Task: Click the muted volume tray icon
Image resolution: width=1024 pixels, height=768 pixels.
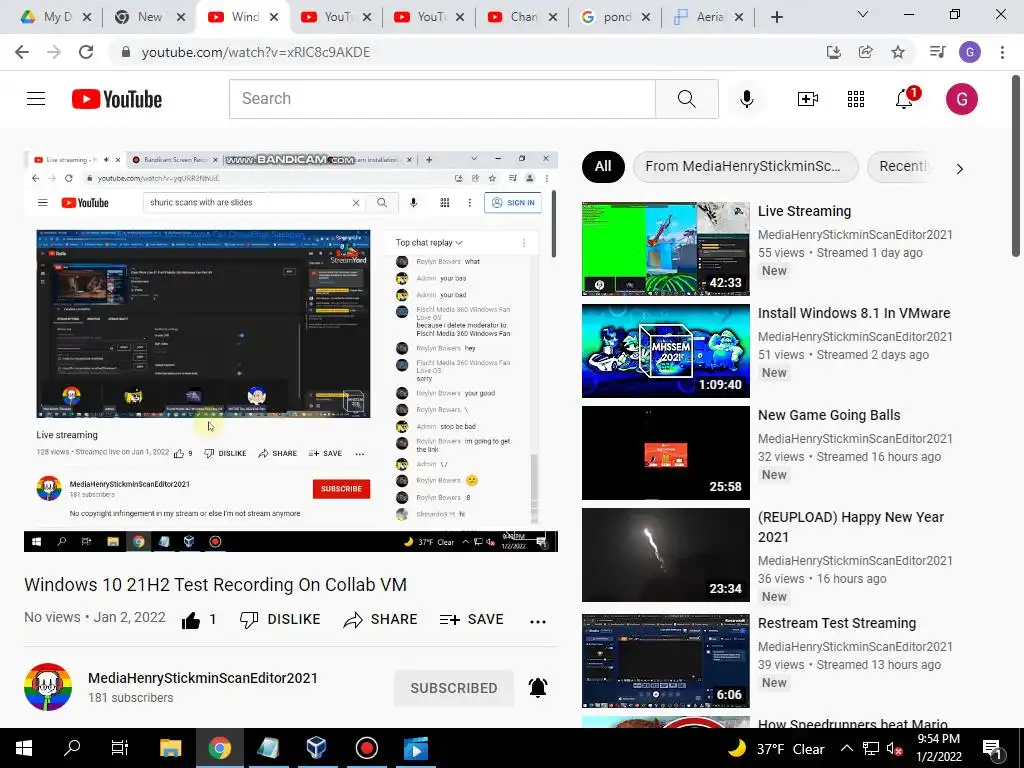Action: (x=895, y=749)
